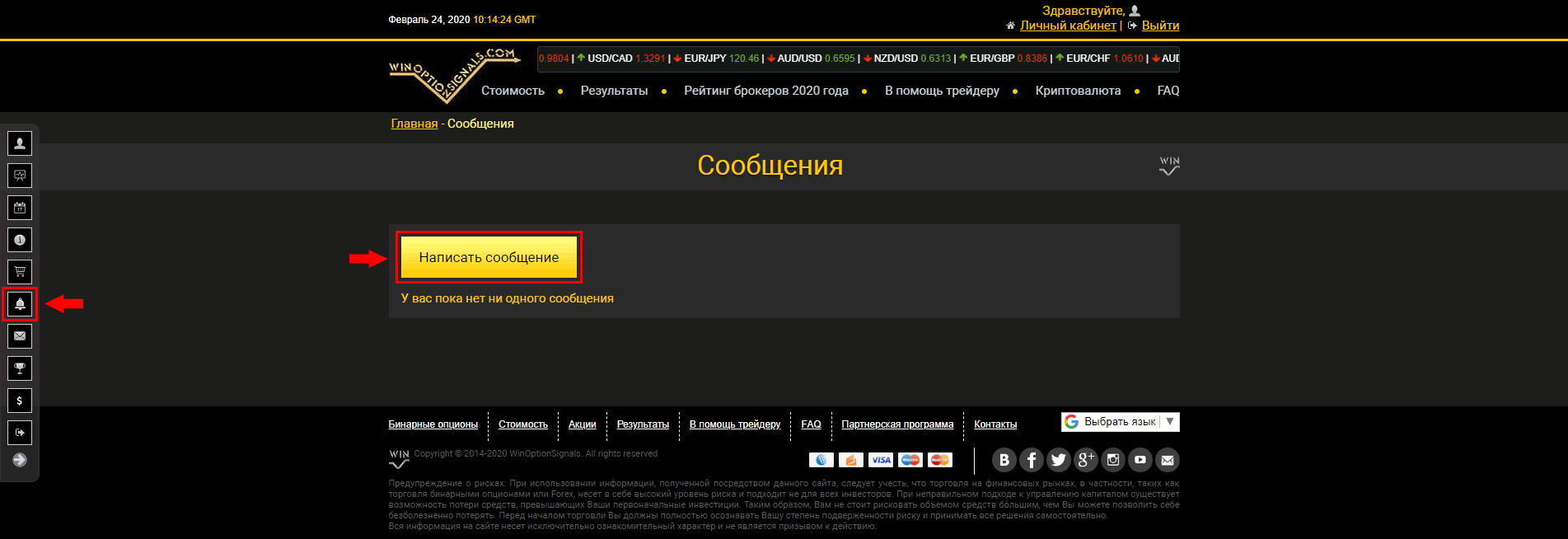Open the shopping cart sidebar icon
The width and height of the screenshot is (1568, 539).
pos(20,272)
